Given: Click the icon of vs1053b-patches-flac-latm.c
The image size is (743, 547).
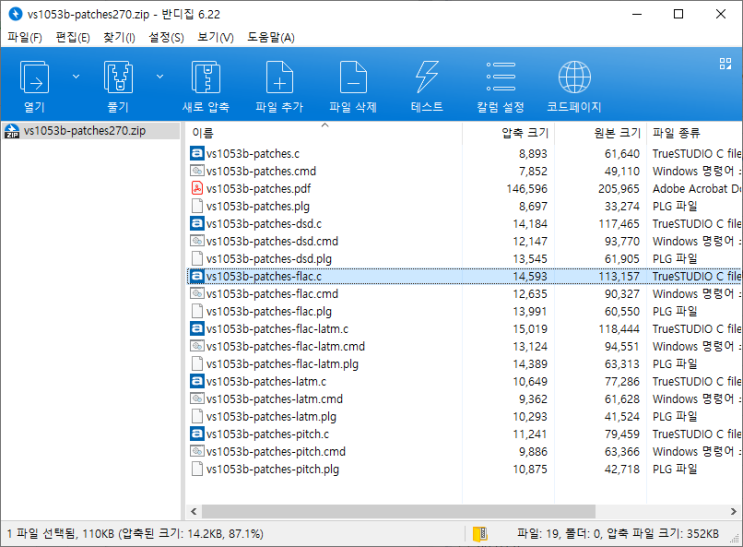Looking at the screenshot, I should 197,328.
